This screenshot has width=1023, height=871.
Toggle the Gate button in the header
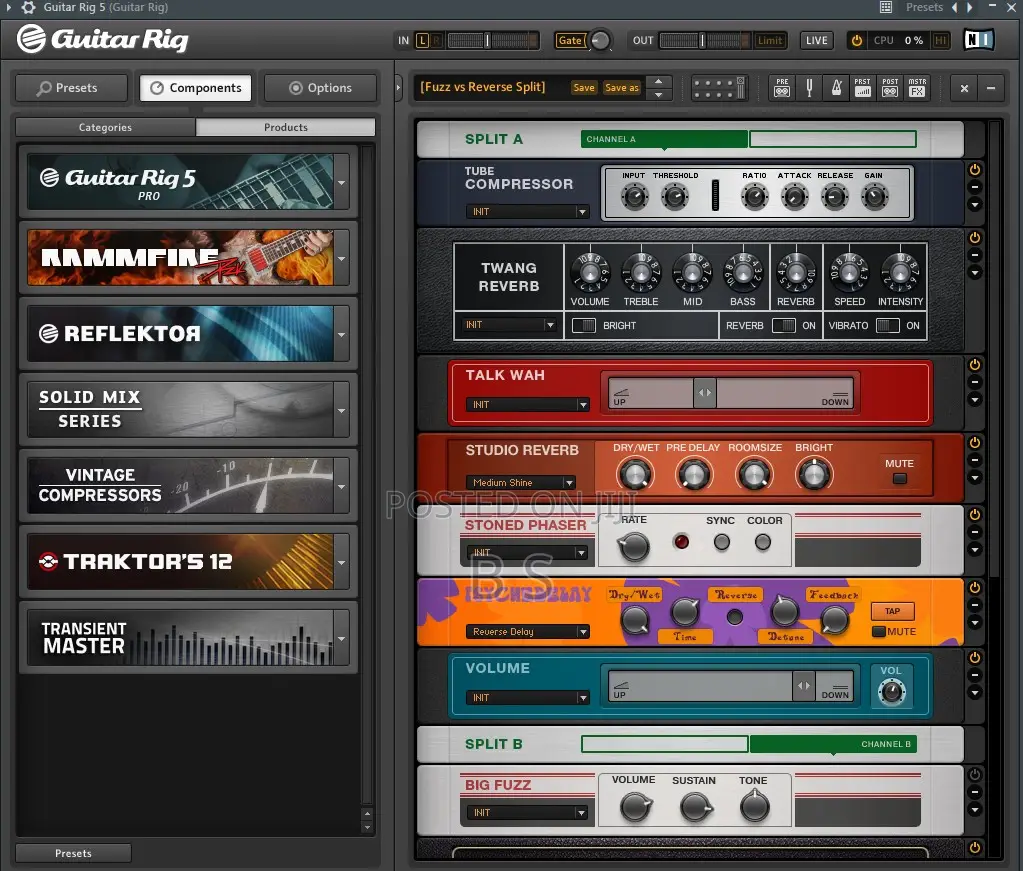570,40
